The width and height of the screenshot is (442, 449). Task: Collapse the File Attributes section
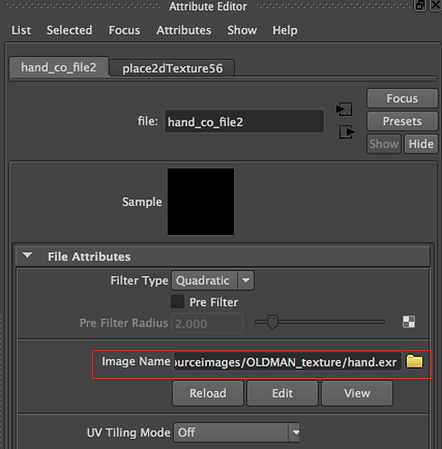[x=27, y=256]
